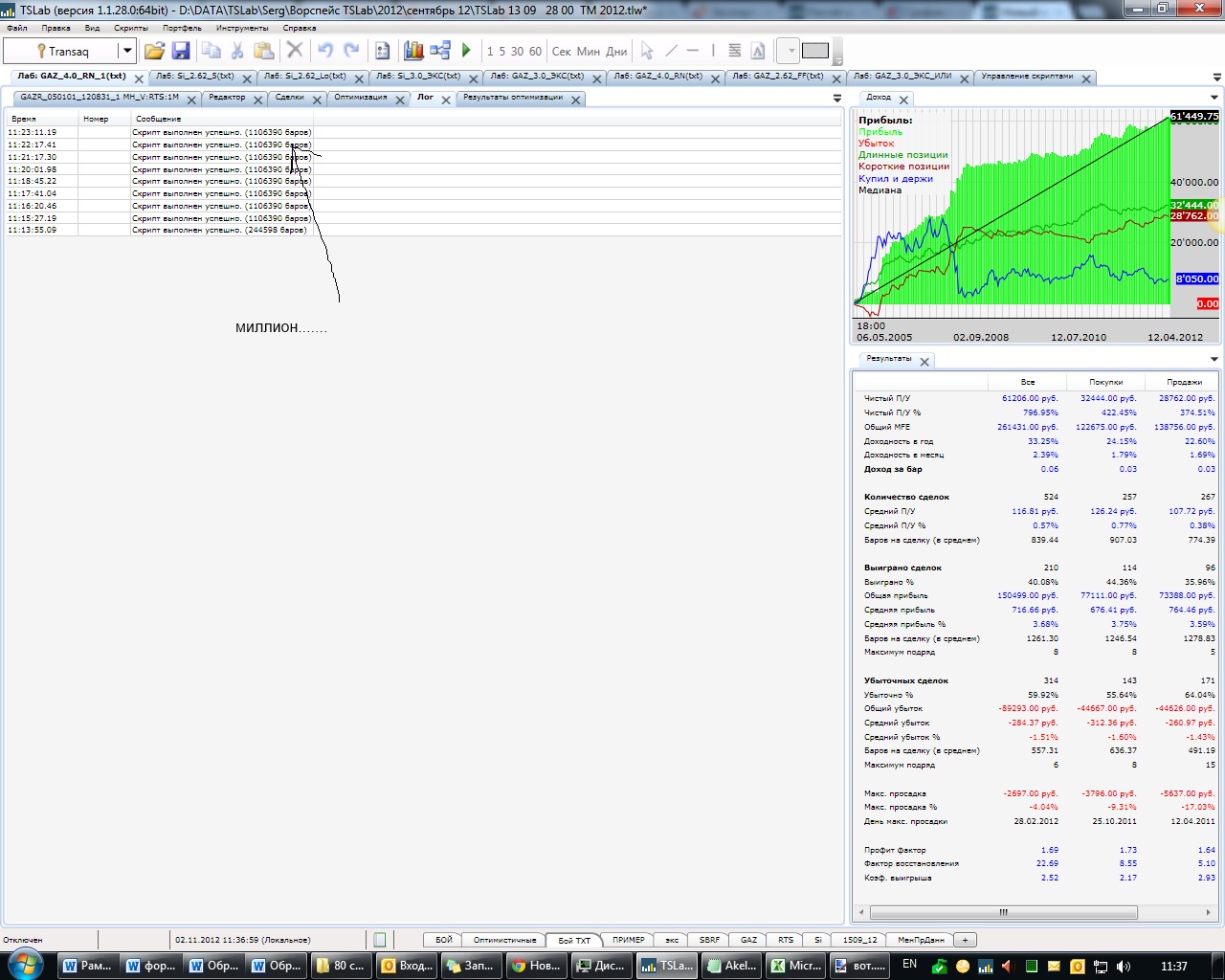Open the properties sheet icon
Image resolution: width=1225 pixels, height=980 pixels.
point(382,51)
